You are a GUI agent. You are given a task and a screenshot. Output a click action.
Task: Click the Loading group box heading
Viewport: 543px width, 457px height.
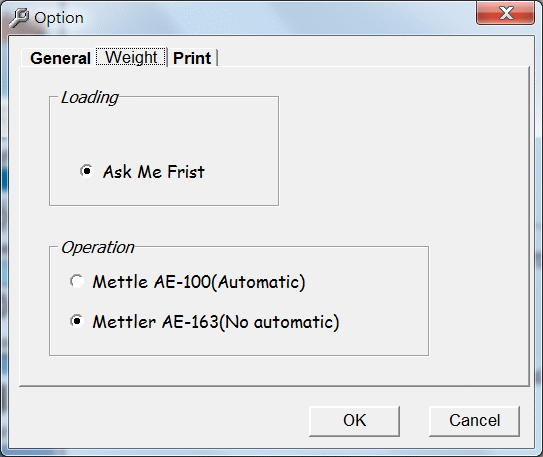90,97
